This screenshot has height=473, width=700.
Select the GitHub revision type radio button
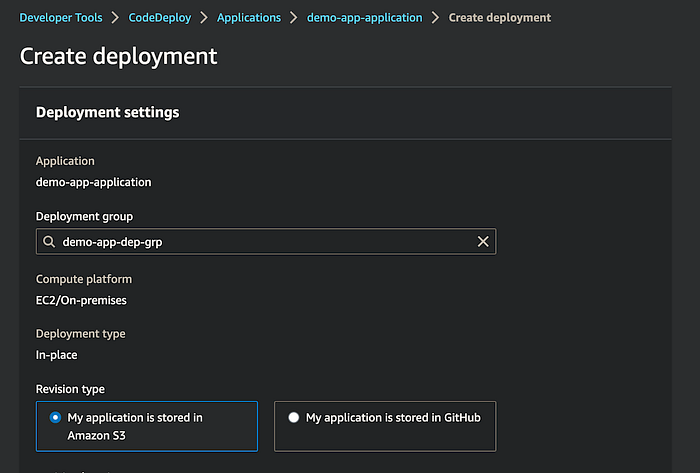pyautogui.click(x=293, y=418)
